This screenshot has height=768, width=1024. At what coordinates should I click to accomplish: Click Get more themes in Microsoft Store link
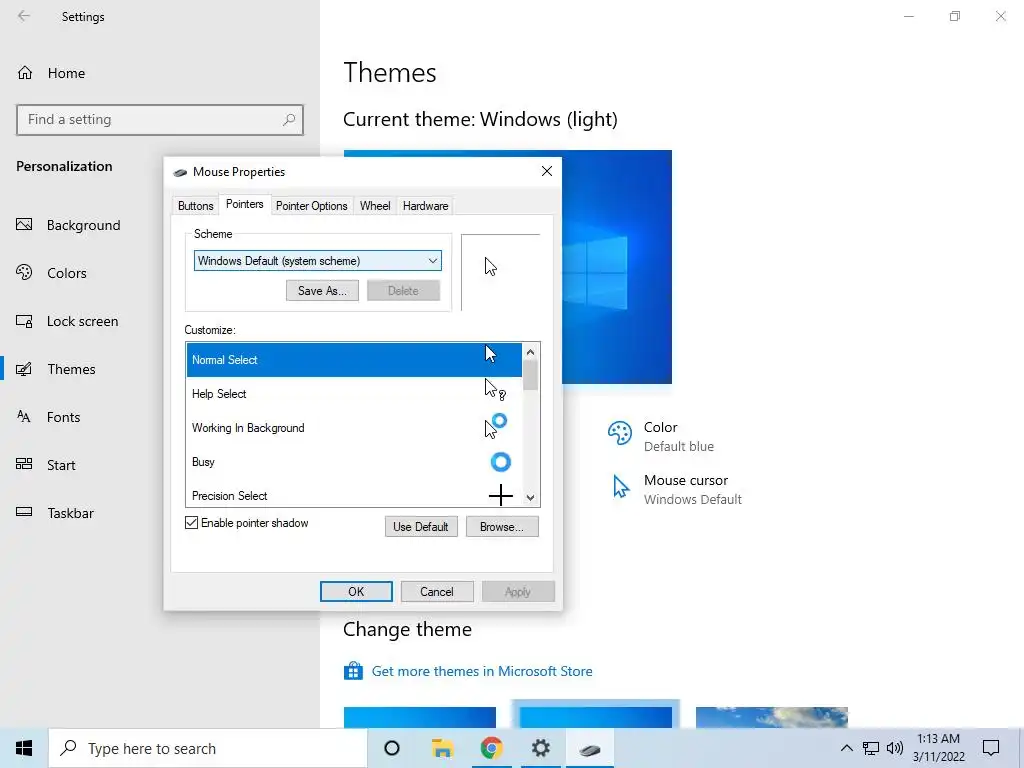(x=482, y=671)
